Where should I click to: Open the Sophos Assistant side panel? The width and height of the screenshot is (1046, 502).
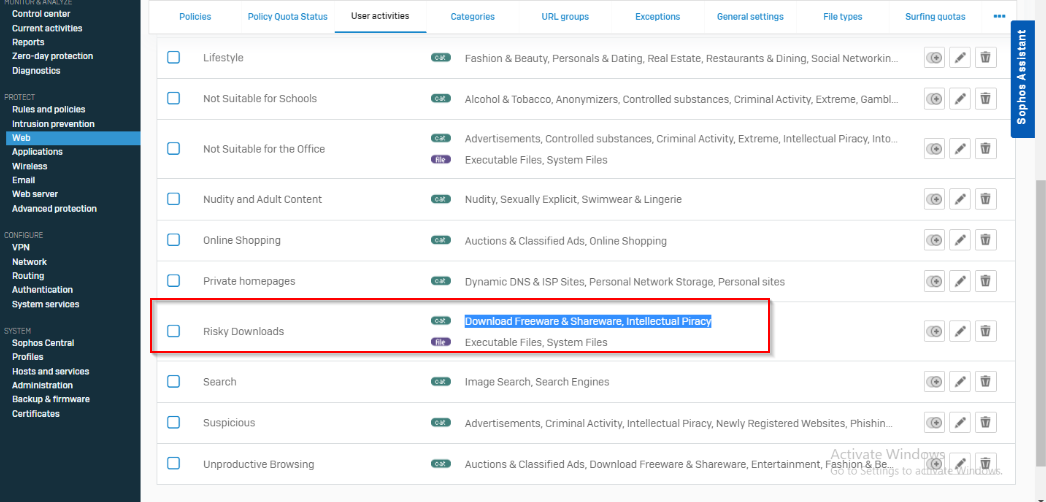point(1023,79)
